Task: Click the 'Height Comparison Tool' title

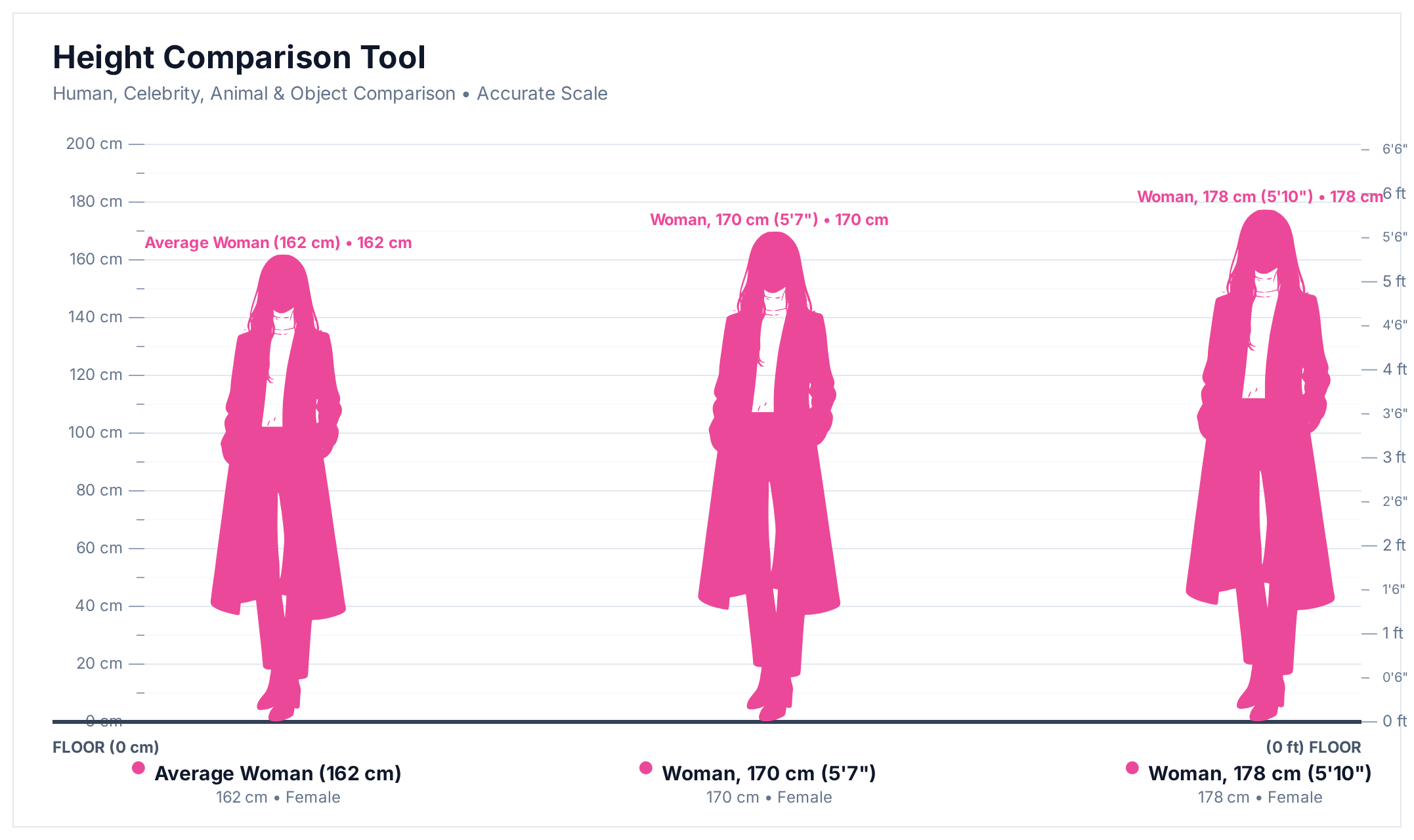Action: coord(239,57)
